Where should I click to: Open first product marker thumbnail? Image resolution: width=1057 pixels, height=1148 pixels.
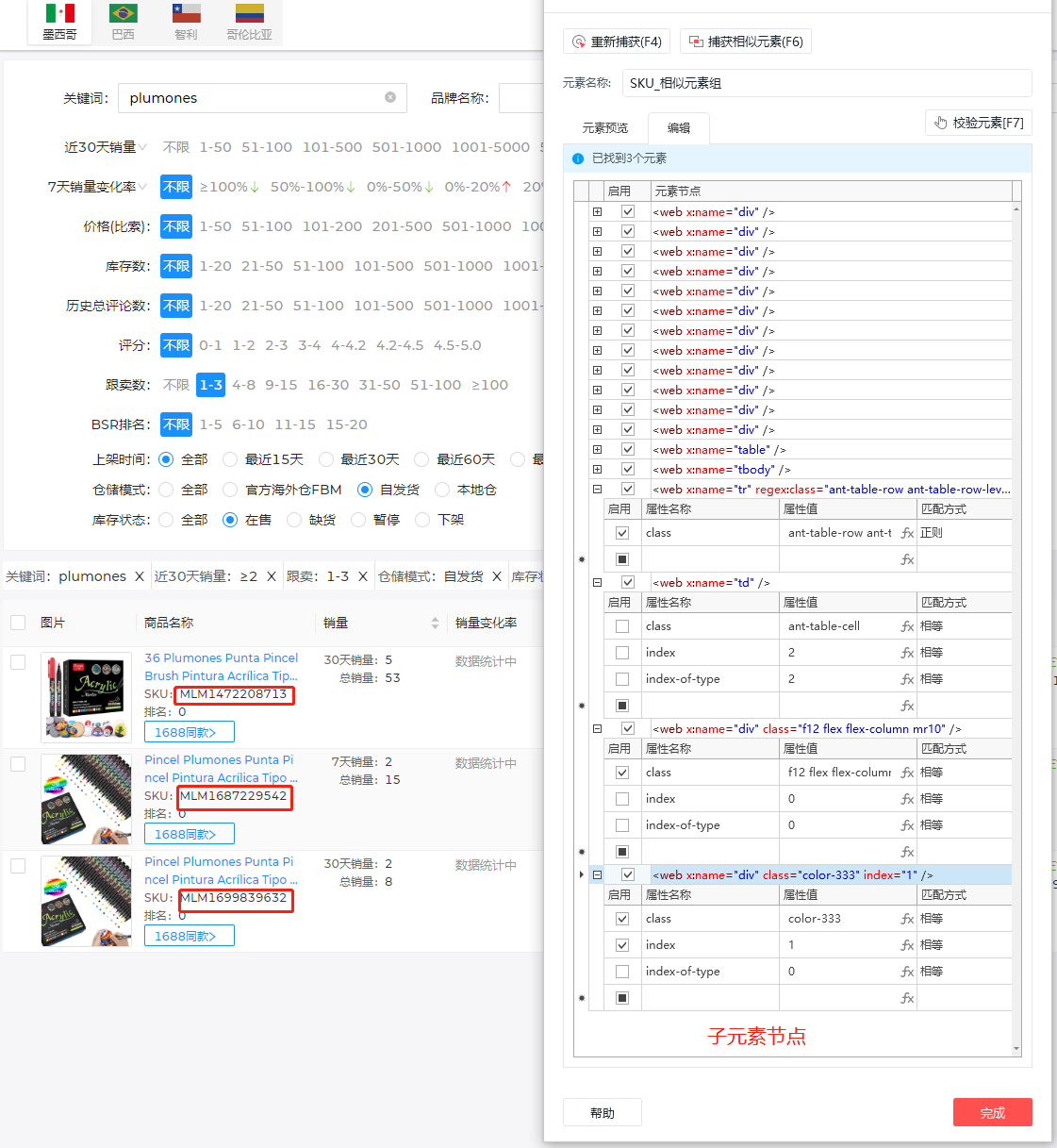(x=87, y=698)
